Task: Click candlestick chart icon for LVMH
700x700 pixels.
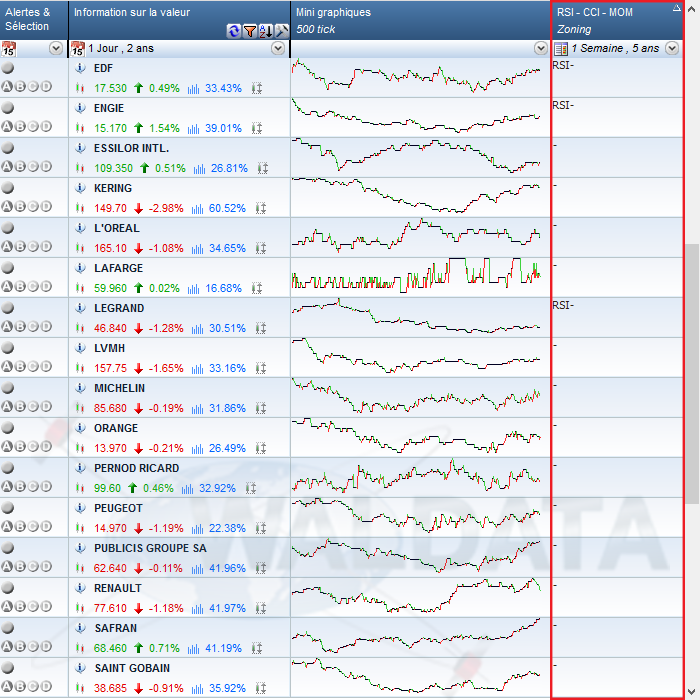Action: tap(80, 368)
